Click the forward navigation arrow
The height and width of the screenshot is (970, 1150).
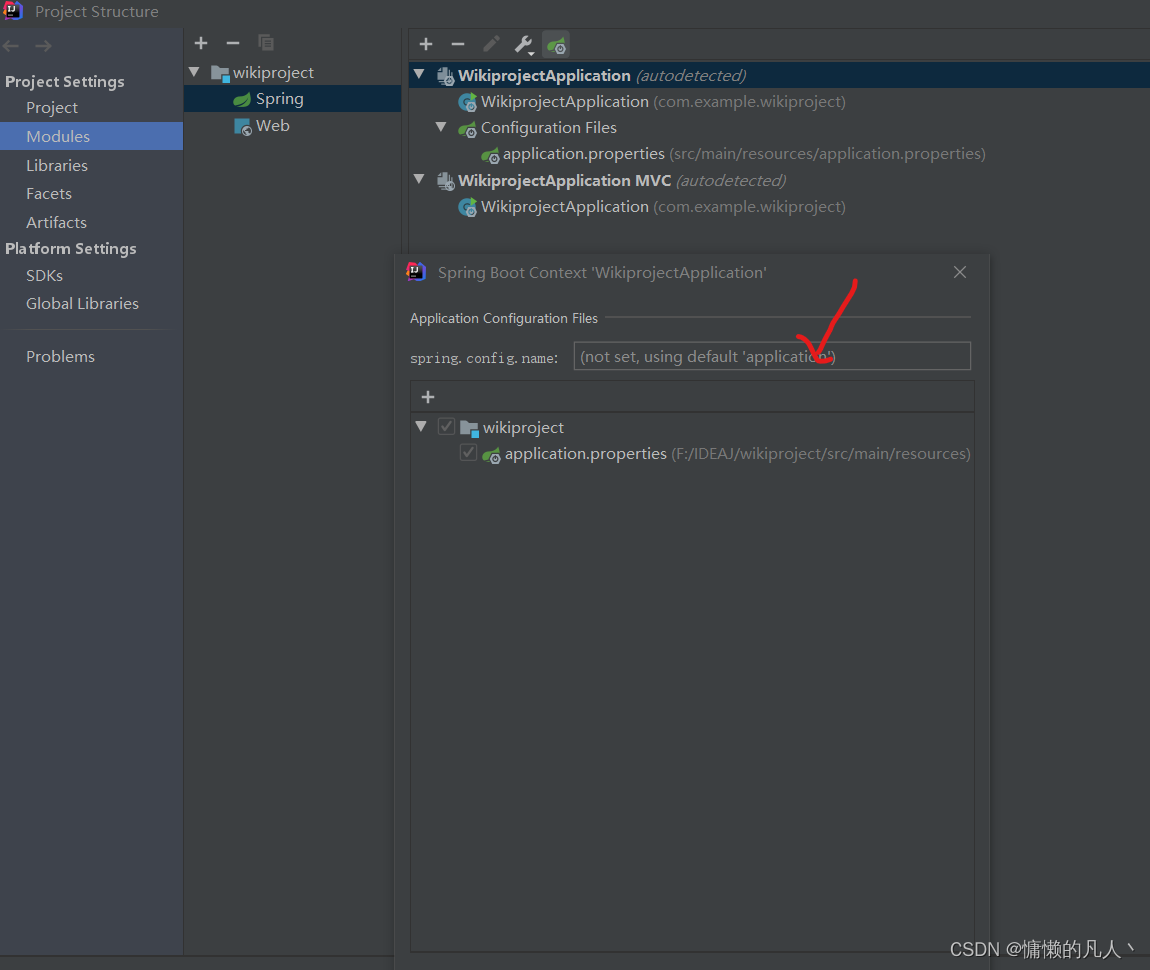pyautogui.click(x=43, y=45)
